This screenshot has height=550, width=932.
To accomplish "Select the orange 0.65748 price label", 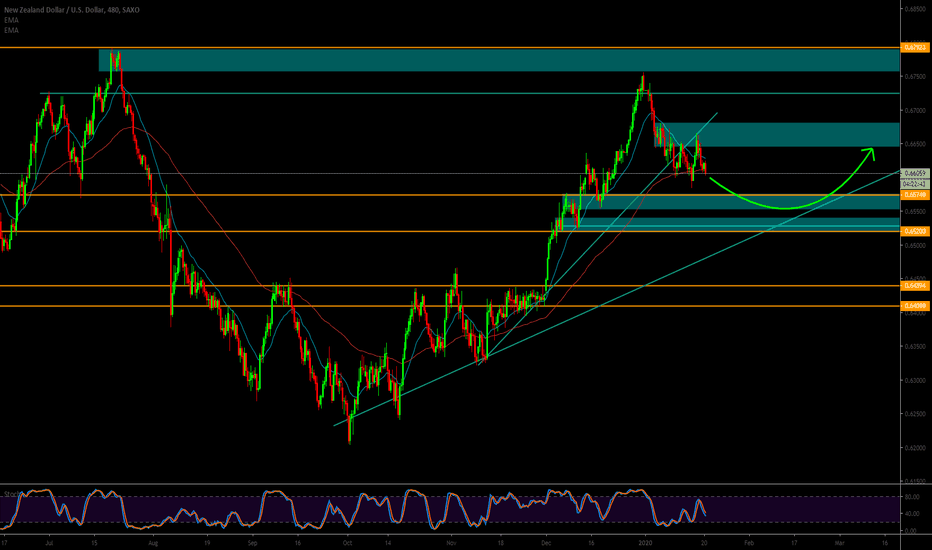I will pyautogui.click(x=915, y=195).
